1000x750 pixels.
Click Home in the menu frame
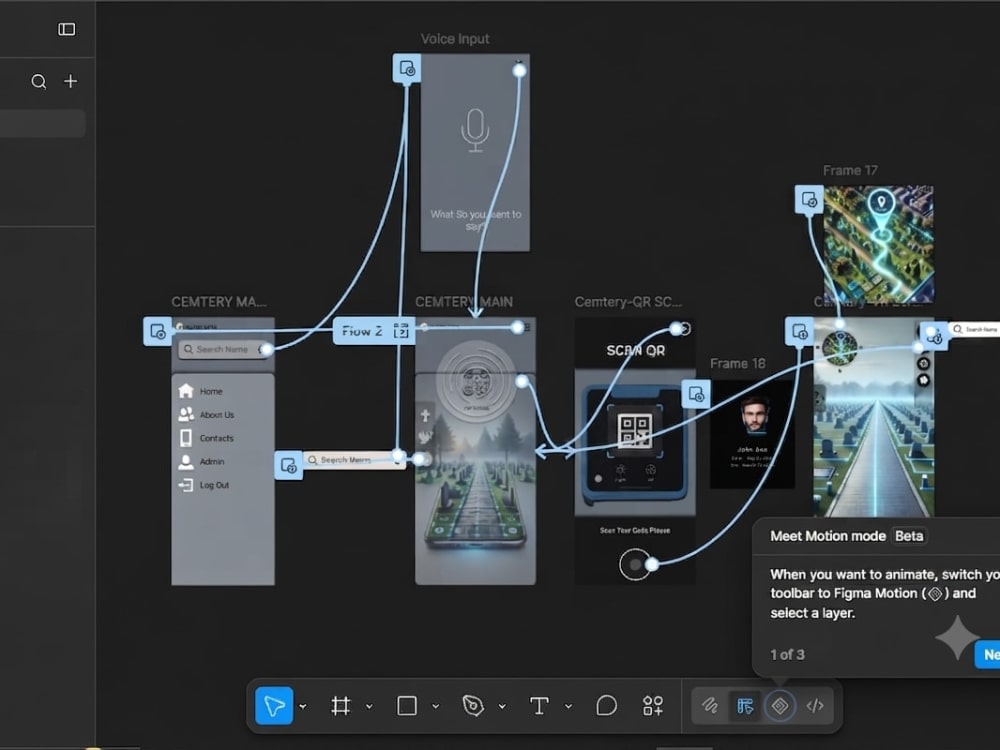211,392
